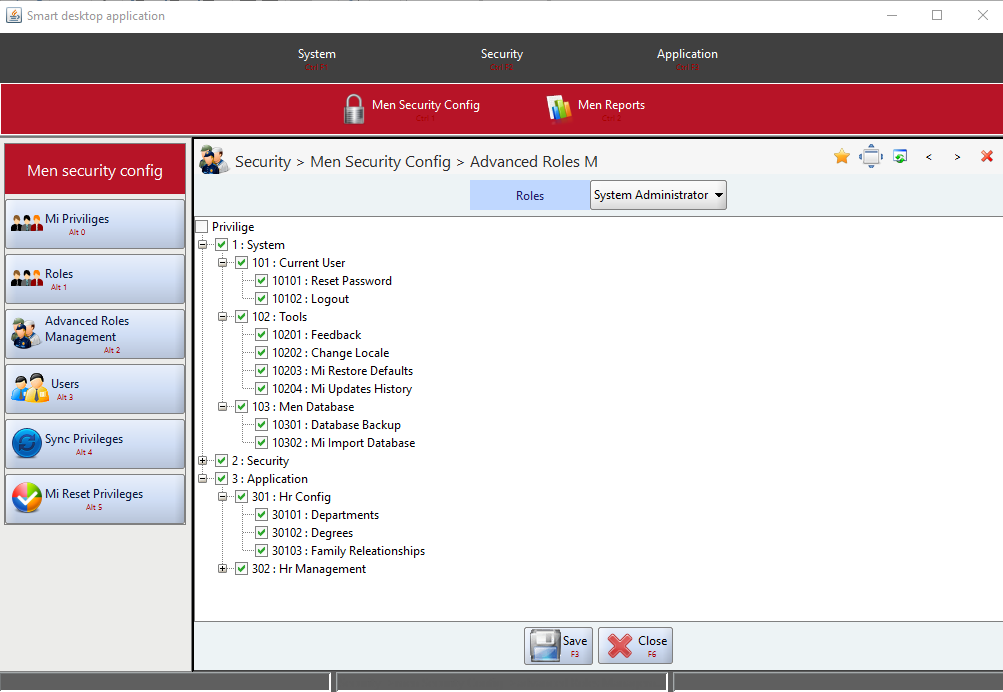Image resolution: width=1003 pixels, height=692 pixels.
Task: Click the favorites star icon
Action: tap(842, 157)
